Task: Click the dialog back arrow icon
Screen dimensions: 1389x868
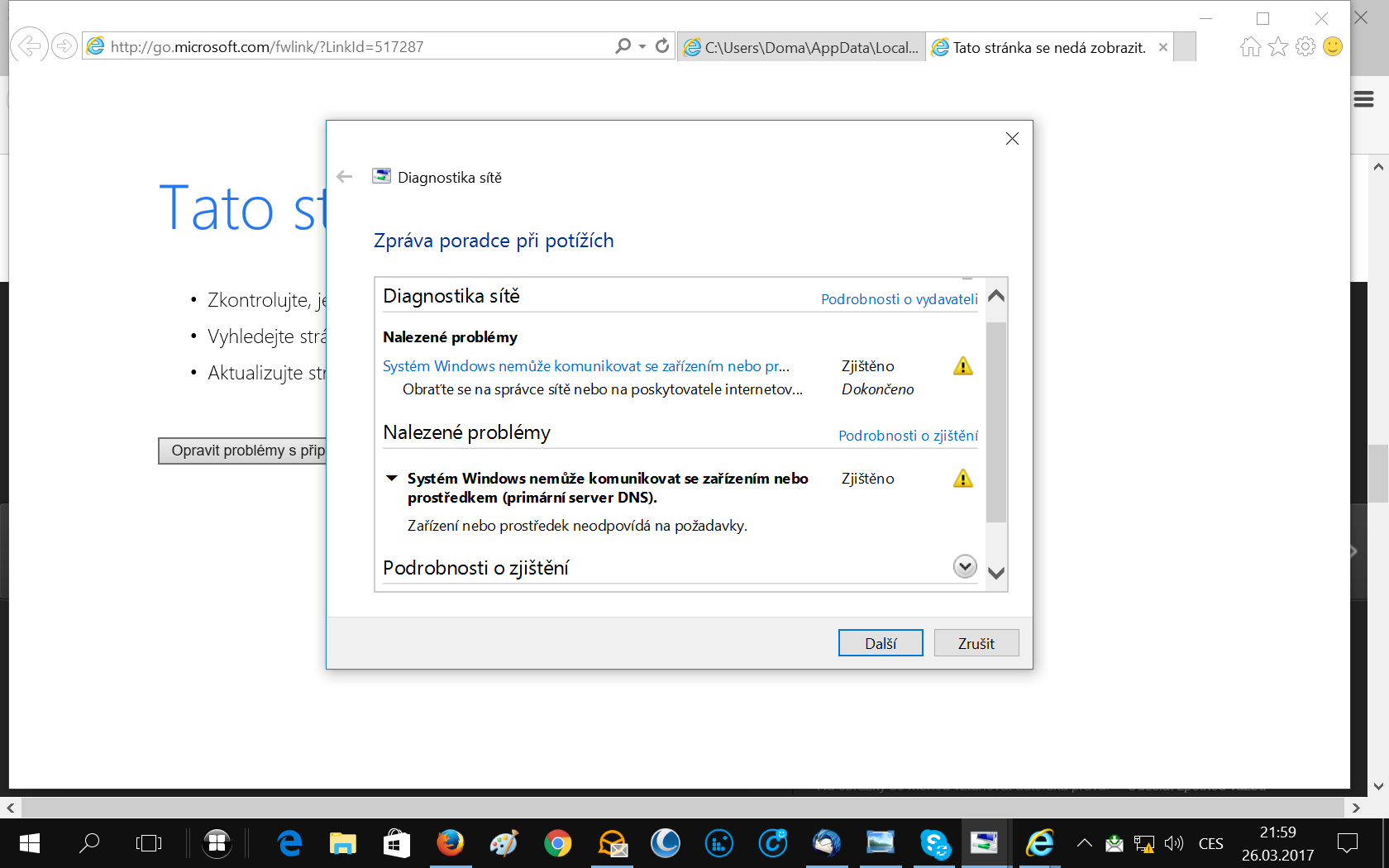Action: pos(345,177)
